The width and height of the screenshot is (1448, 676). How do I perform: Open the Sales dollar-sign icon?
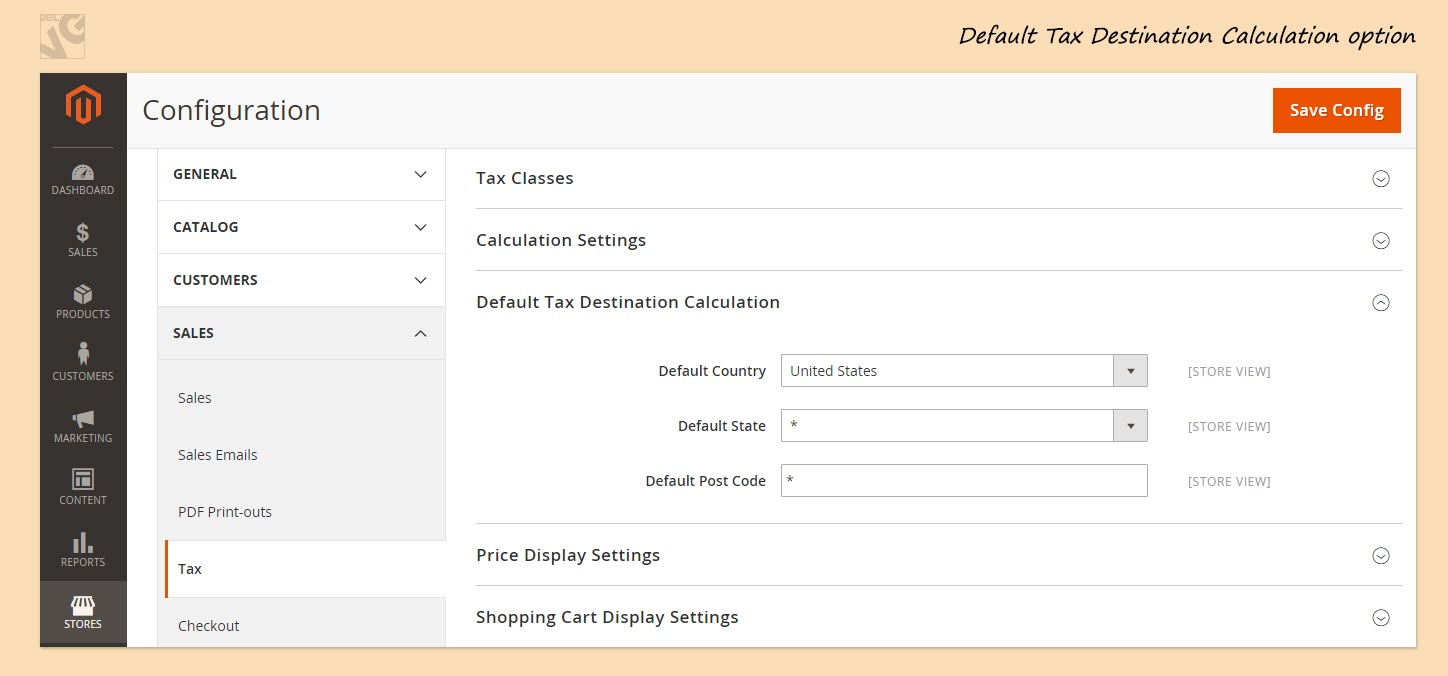click(83, 234)
